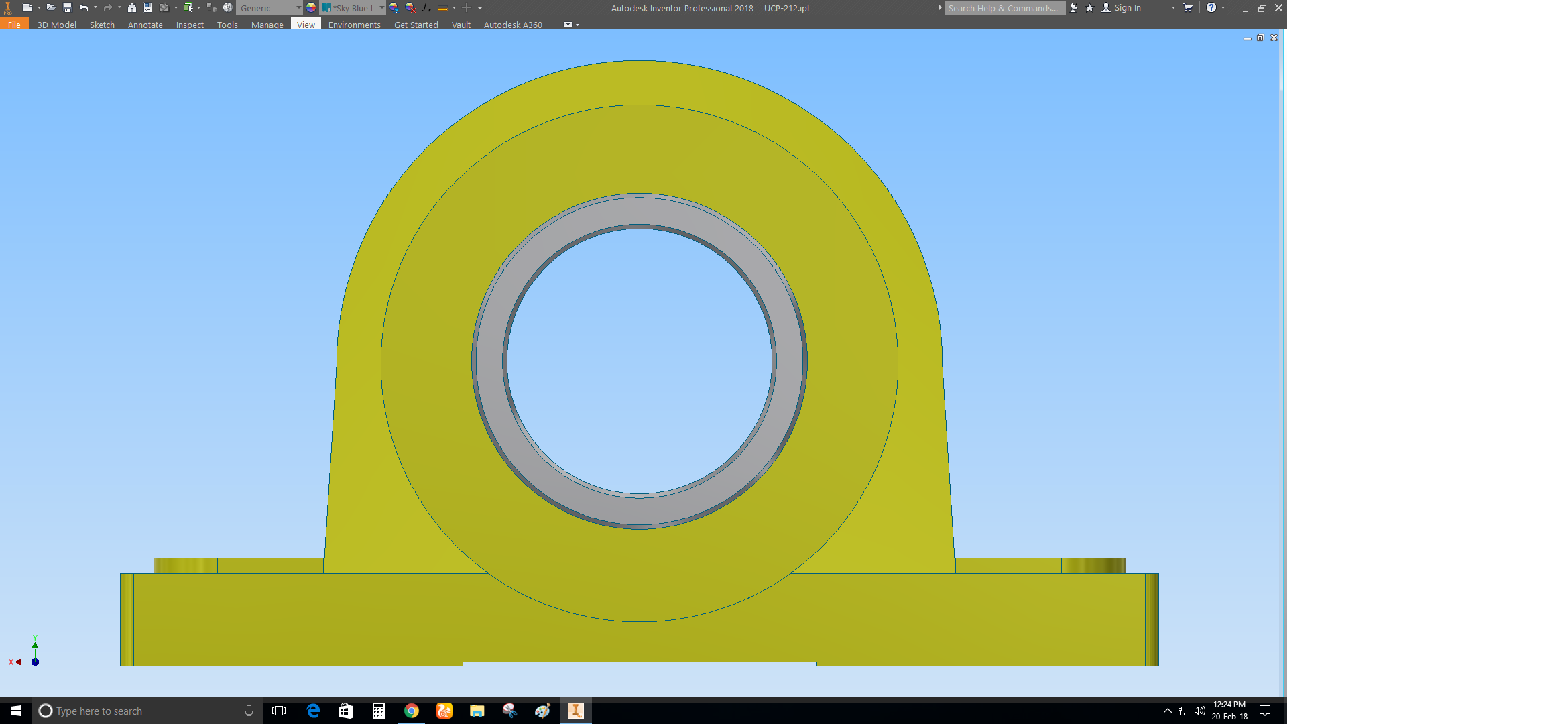This screenshot has width=1568, height=724.
Task: Click the orange File button
Action: (14, 25)
